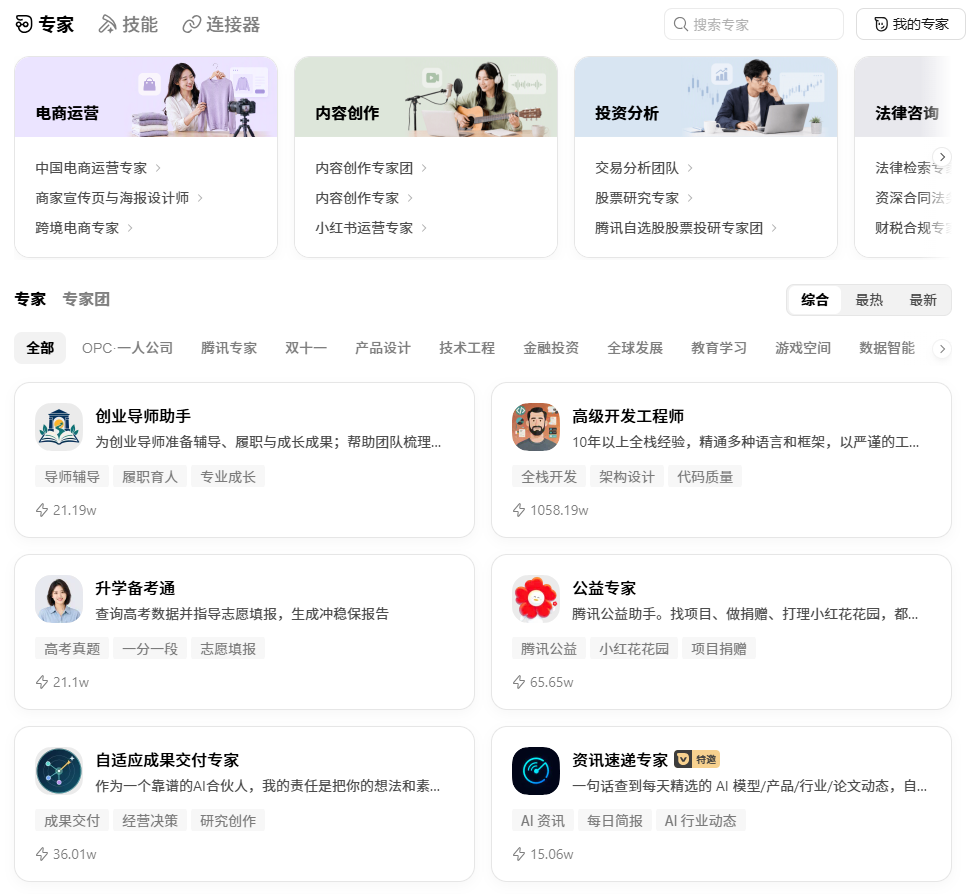Image resolution: width=970 pixels, height=894 pixels.
Task: Open 商家宣传页与海报设计师 entry
Action: click(x=119, y=198)
